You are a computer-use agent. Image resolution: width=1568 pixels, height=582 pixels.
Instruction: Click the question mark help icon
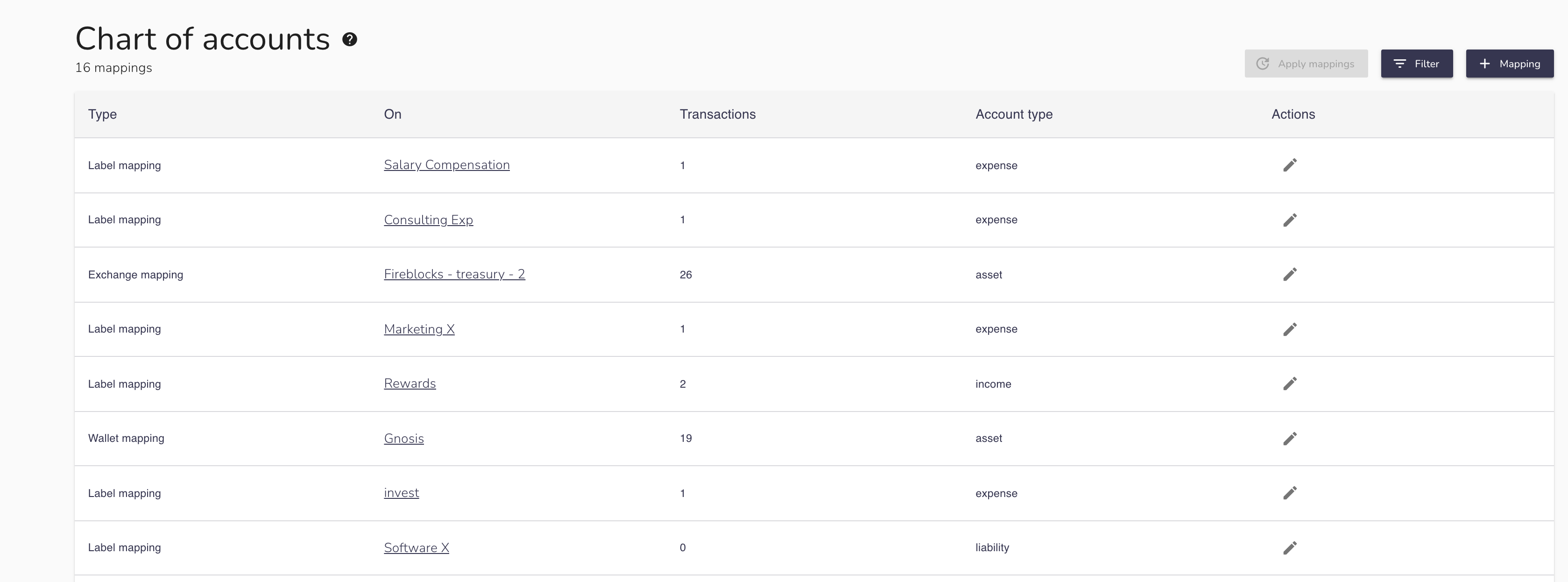coord(348,38)
